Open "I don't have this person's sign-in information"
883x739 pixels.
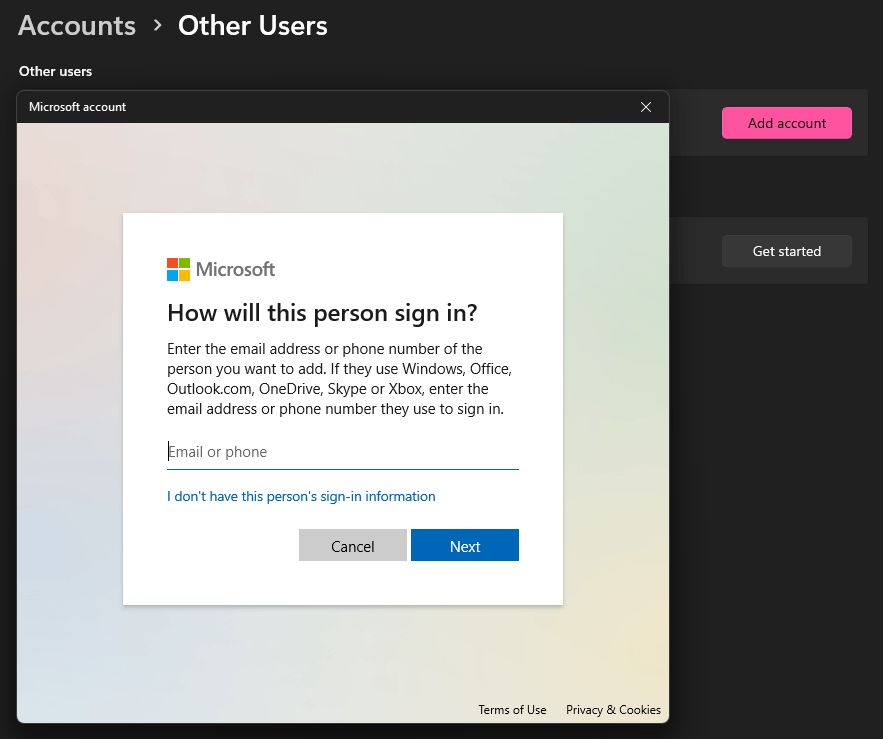pos(301,496)
